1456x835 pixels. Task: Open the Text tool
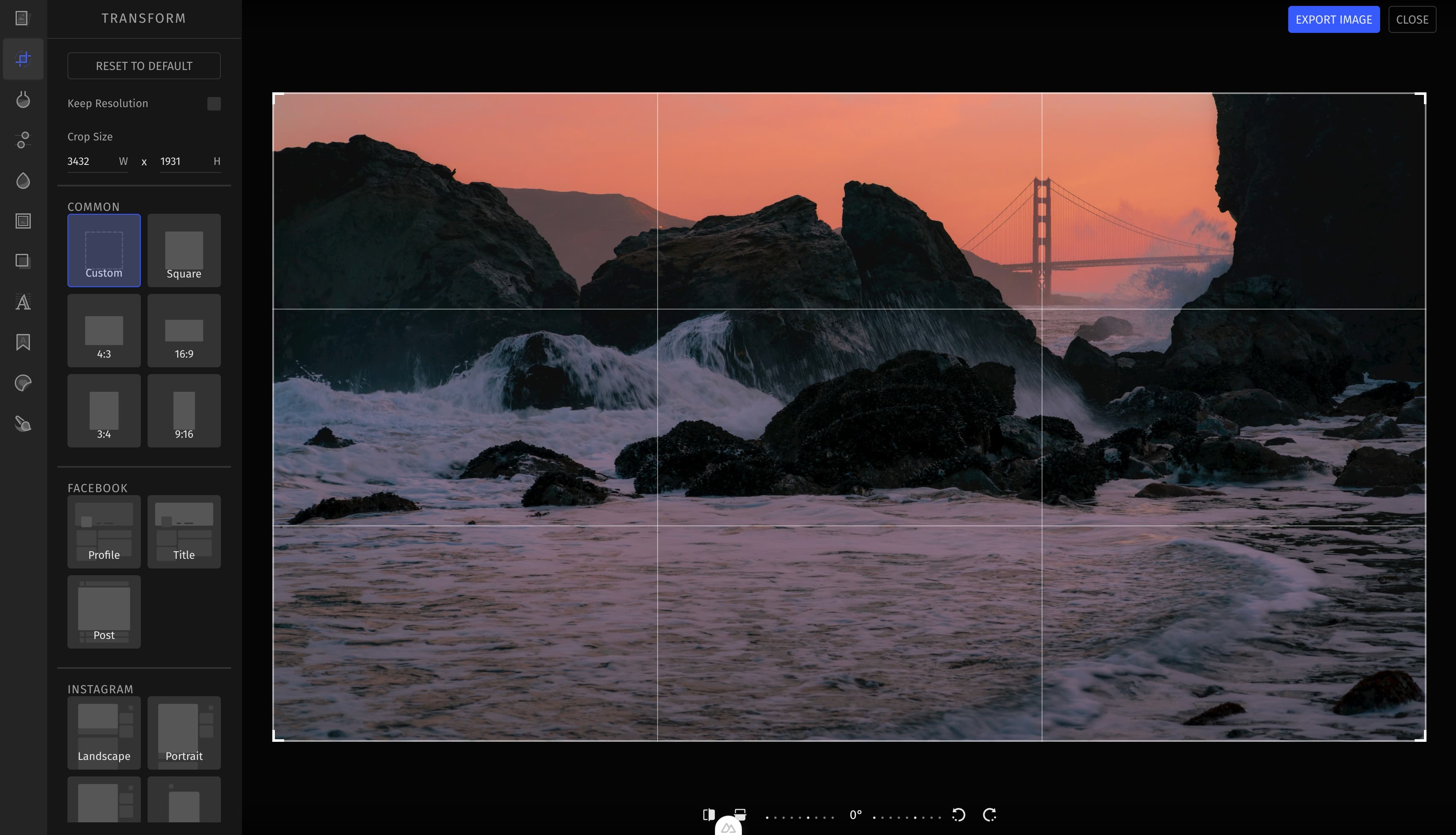[23, 302]
